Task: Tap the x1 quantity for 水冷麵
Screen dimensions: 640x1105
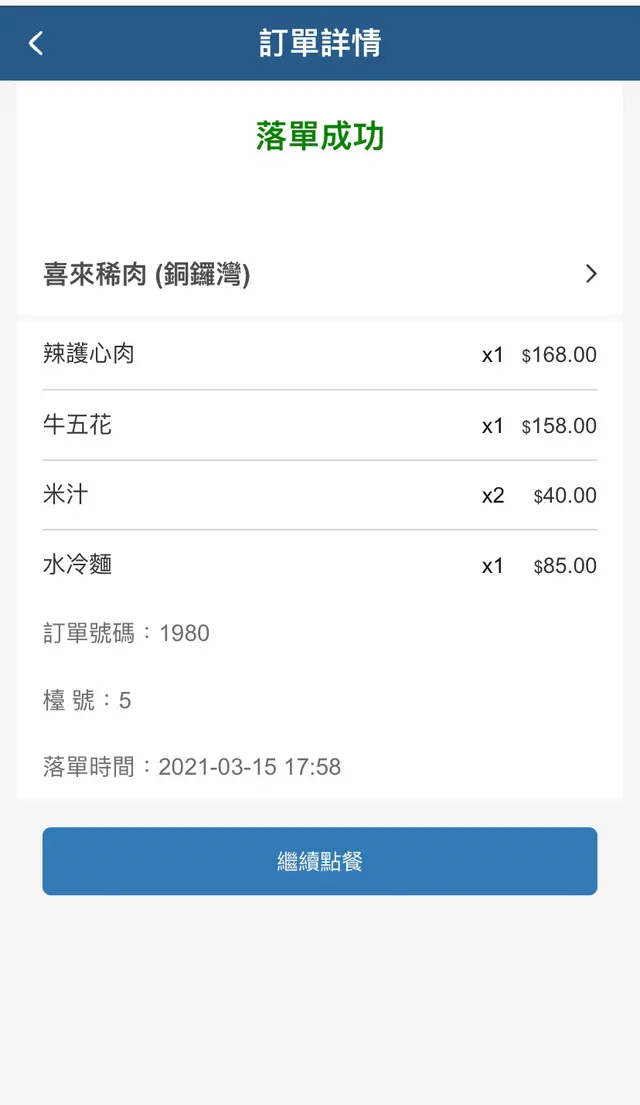Action: coord(493,566)
